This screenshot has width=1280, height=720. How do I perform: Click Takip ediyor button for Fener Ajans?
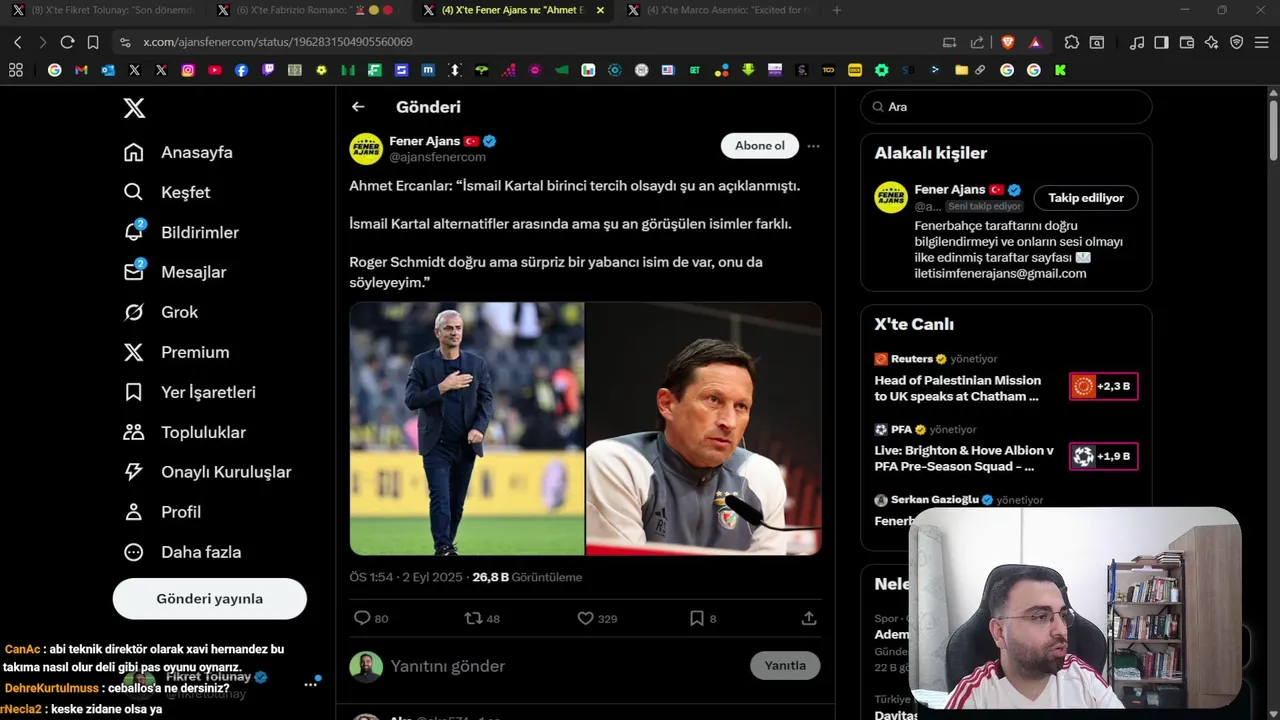1086,198
